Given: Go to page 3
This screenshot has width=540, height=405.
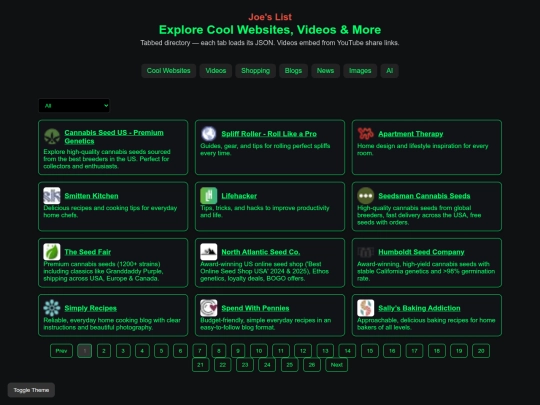Looking at the screenshot, I should pos(123,351).
